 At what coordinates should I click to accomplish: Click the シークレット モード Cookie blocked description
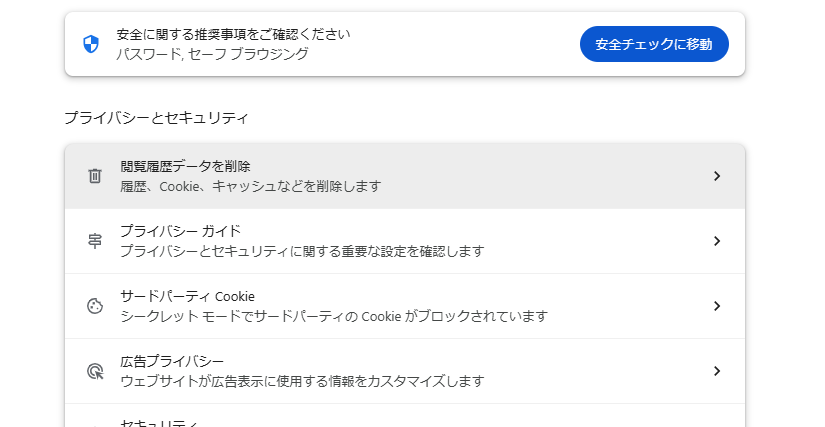[334, 316]
